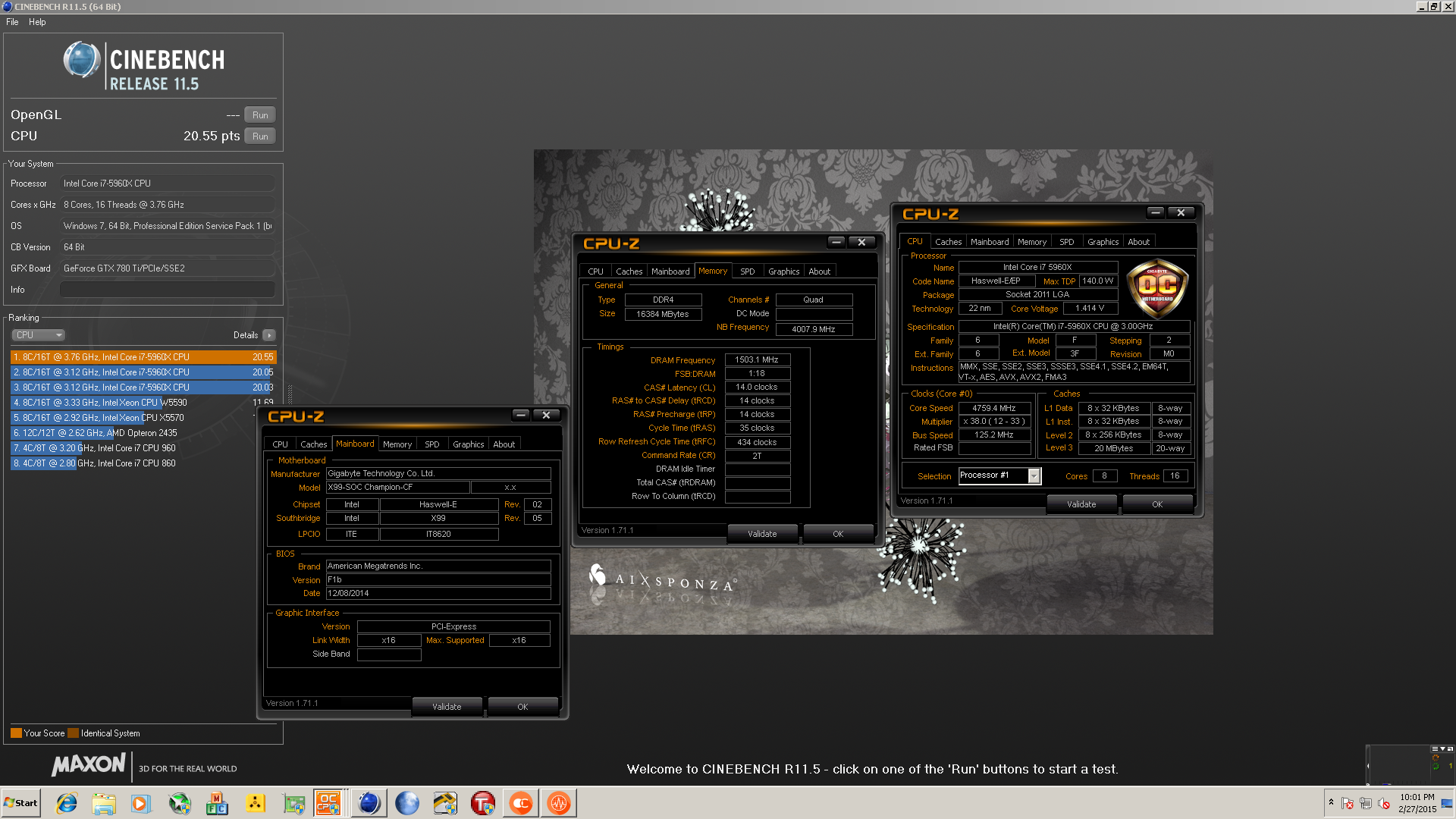Click the Gigabyte OC motherboard badge logo

(1157, 288)
